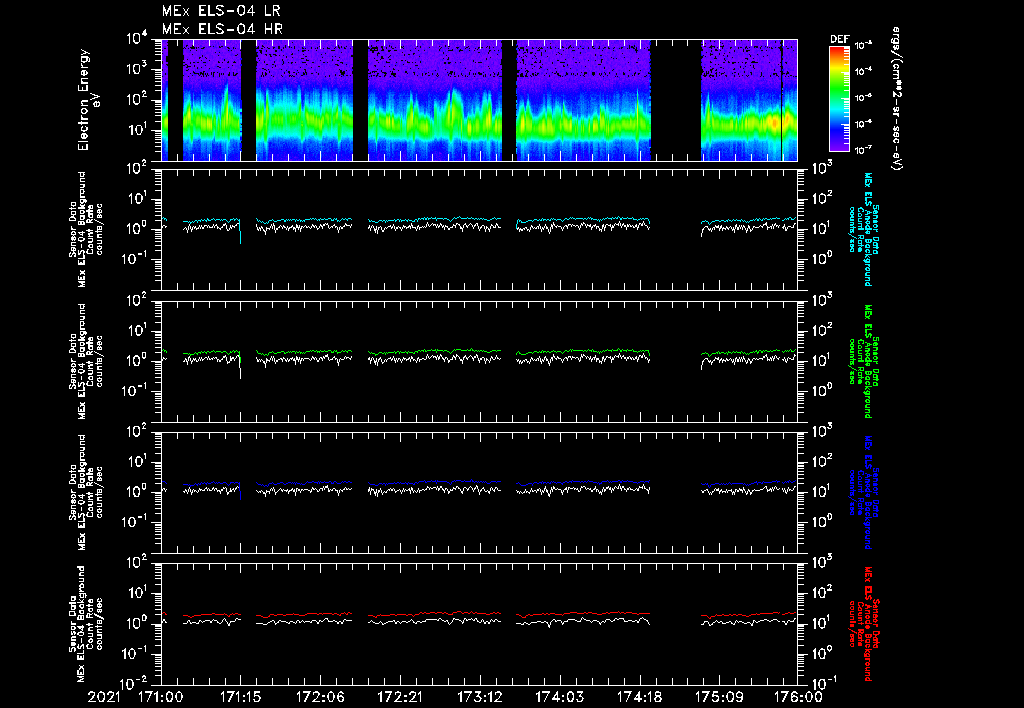Image resolution: width=1024 pixels, height=708 pixels.
Task: Click the blue Anode Background right-axis label
Action: tap(863, 492)
